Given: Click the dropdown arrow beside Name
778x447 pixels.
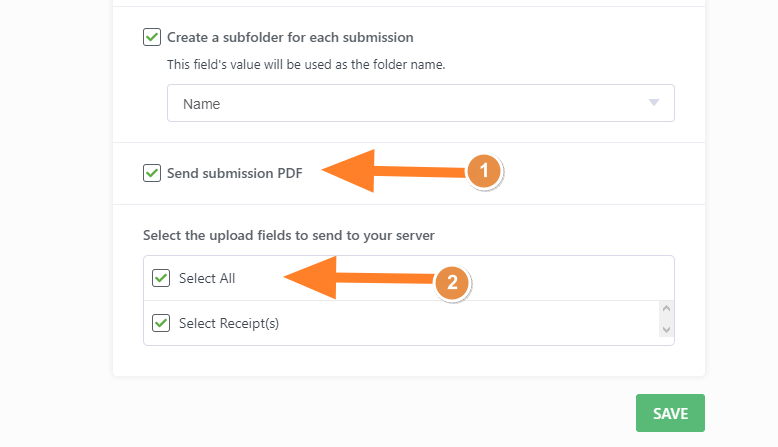Looking at the screenshot, I should coord(654,103).
